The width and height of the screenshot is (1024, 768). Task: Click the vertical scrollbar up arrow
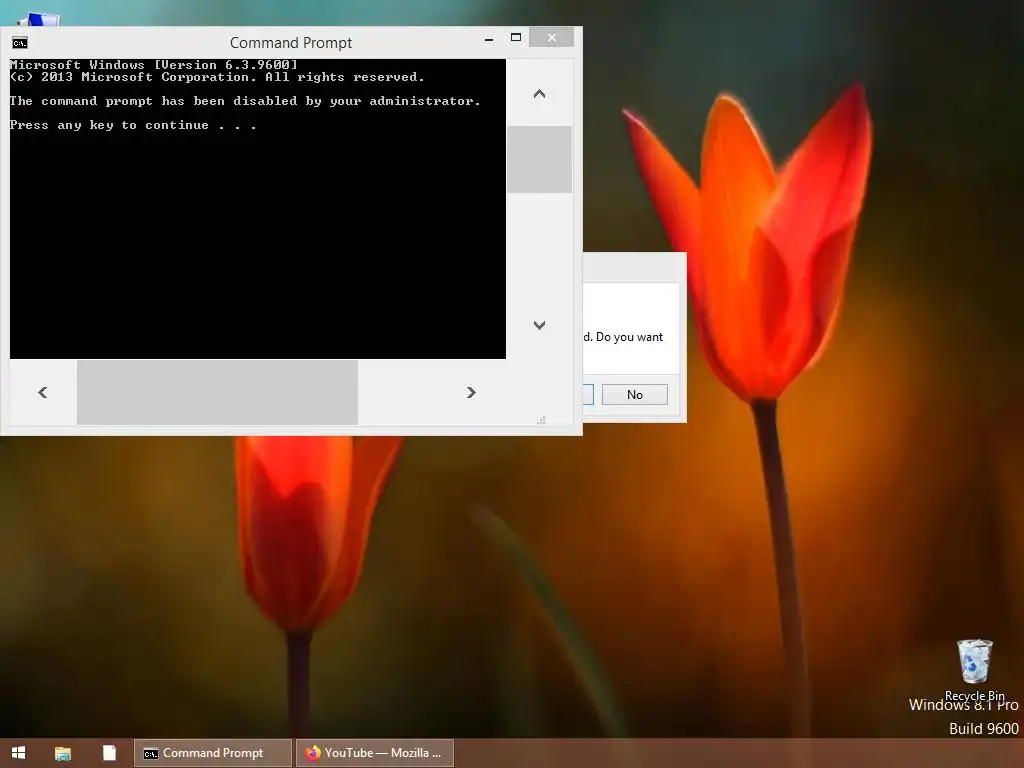(539, 93)
